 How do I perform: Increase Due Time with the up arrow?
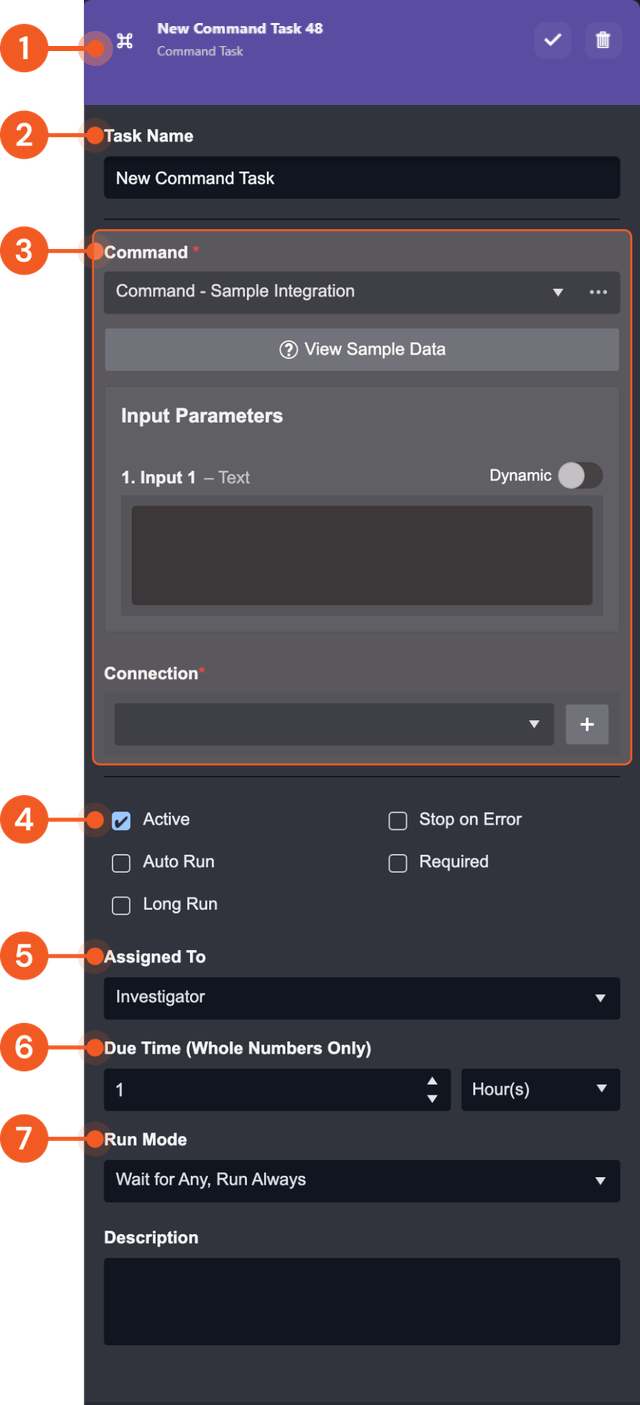click(432, 1082)
